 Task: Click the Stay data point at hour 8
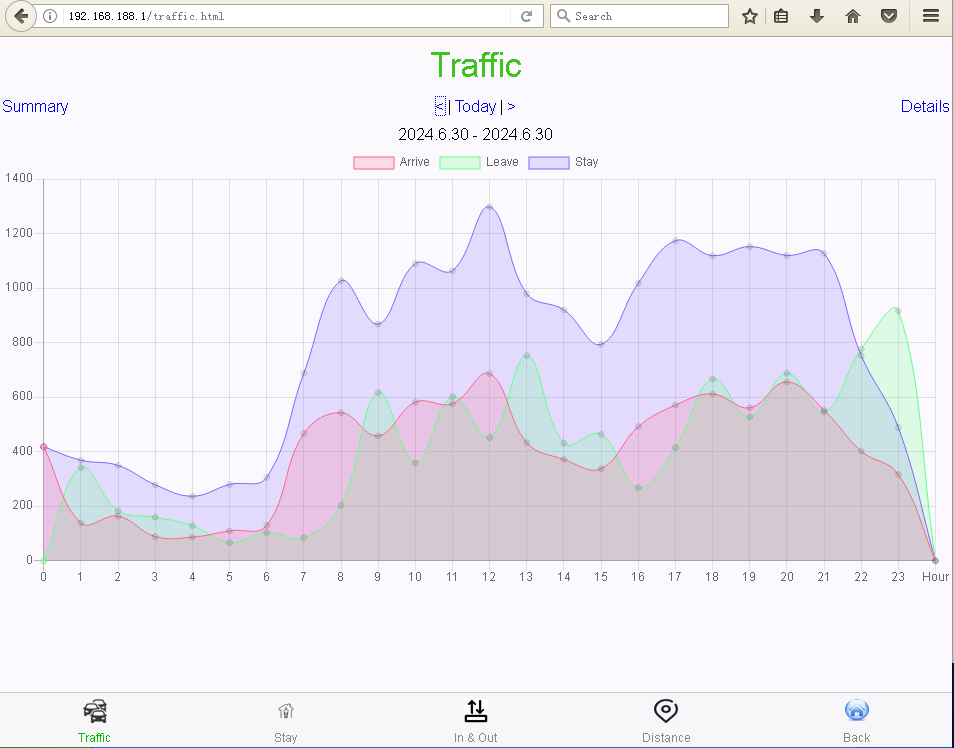click(x=341, y=281)
